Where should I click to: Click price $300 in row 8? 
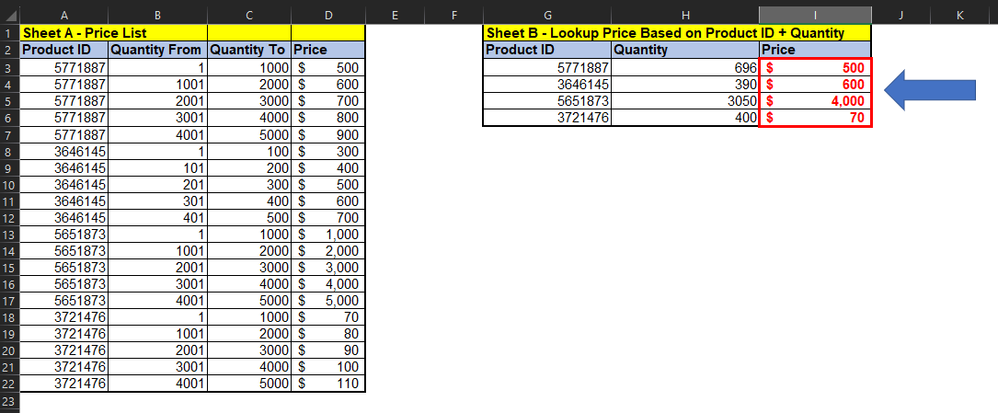[328, 151]
